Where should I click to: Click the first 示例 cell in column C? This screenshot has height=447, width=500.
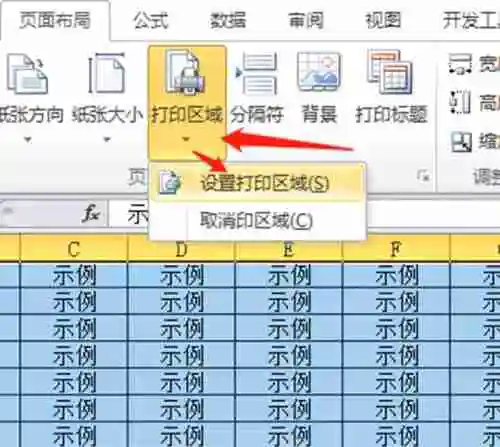(74, 275)
